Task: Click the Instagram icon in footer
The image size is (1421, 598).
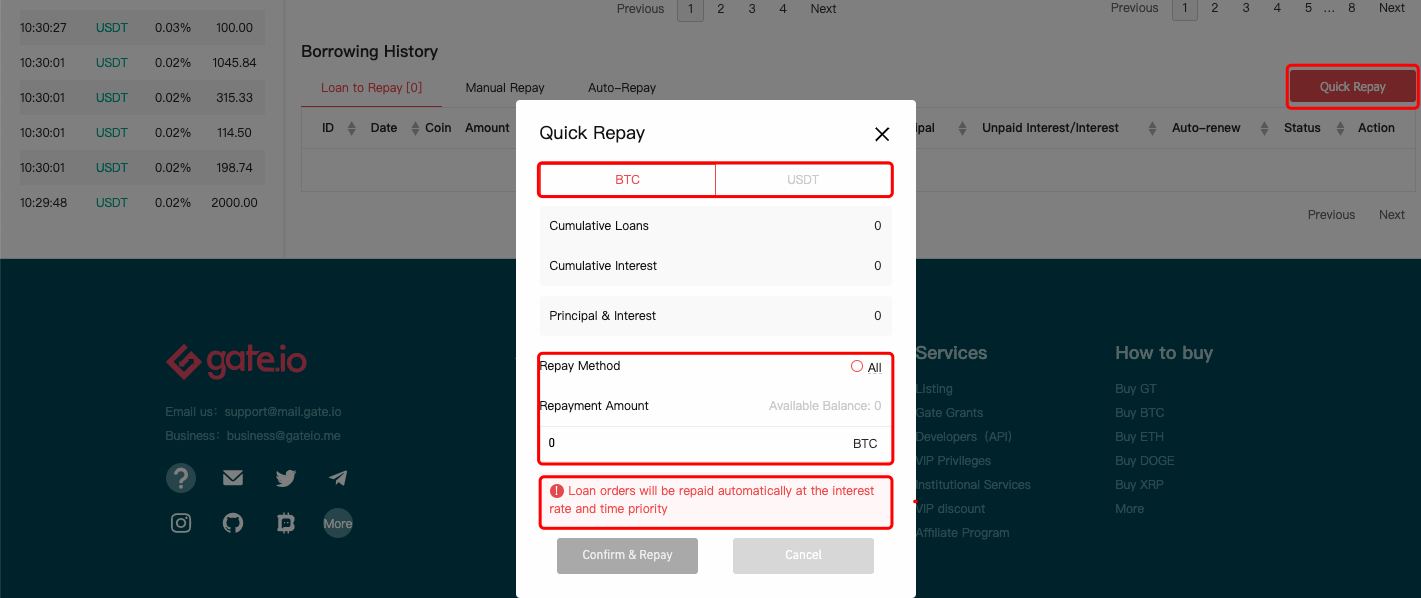Action: tap(181, 523)
